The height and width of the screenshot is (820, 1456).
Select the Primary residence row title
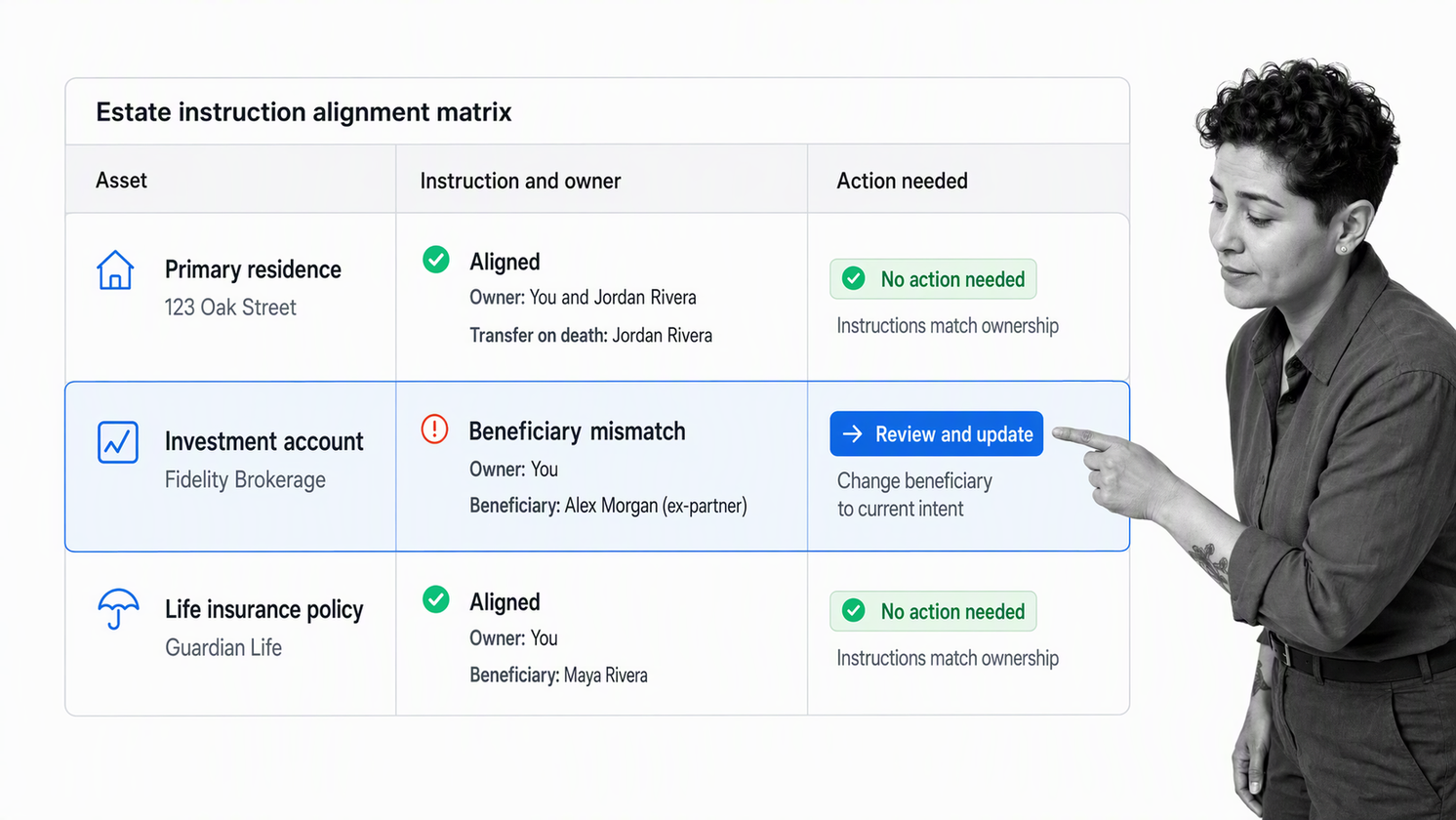[x=253, y=269]
